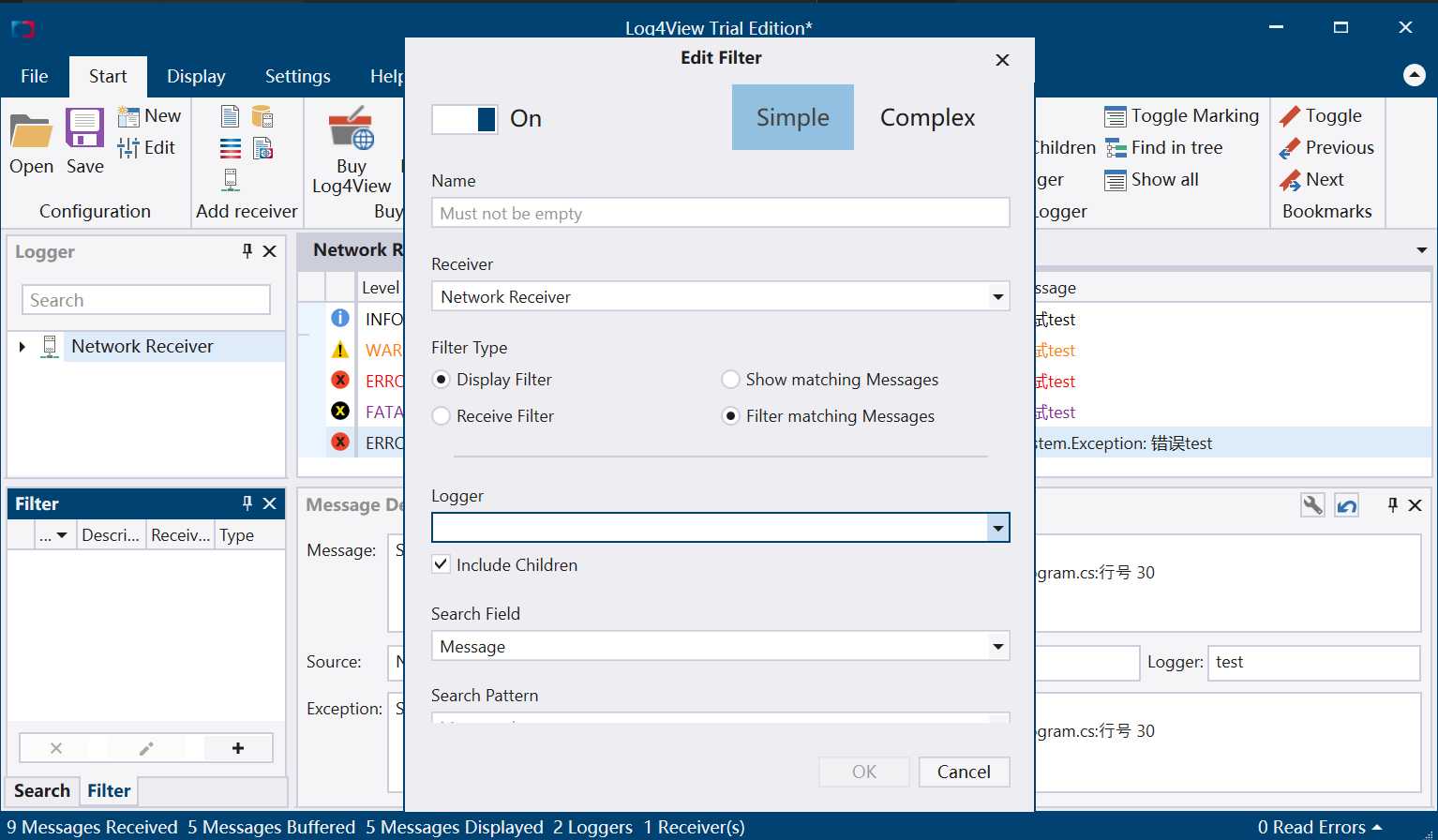Image resolution: width=1438 pixels, height=840 pixels.
Task: Click the undo arrow icon in Message Details
Action: tap(1347, 505)
